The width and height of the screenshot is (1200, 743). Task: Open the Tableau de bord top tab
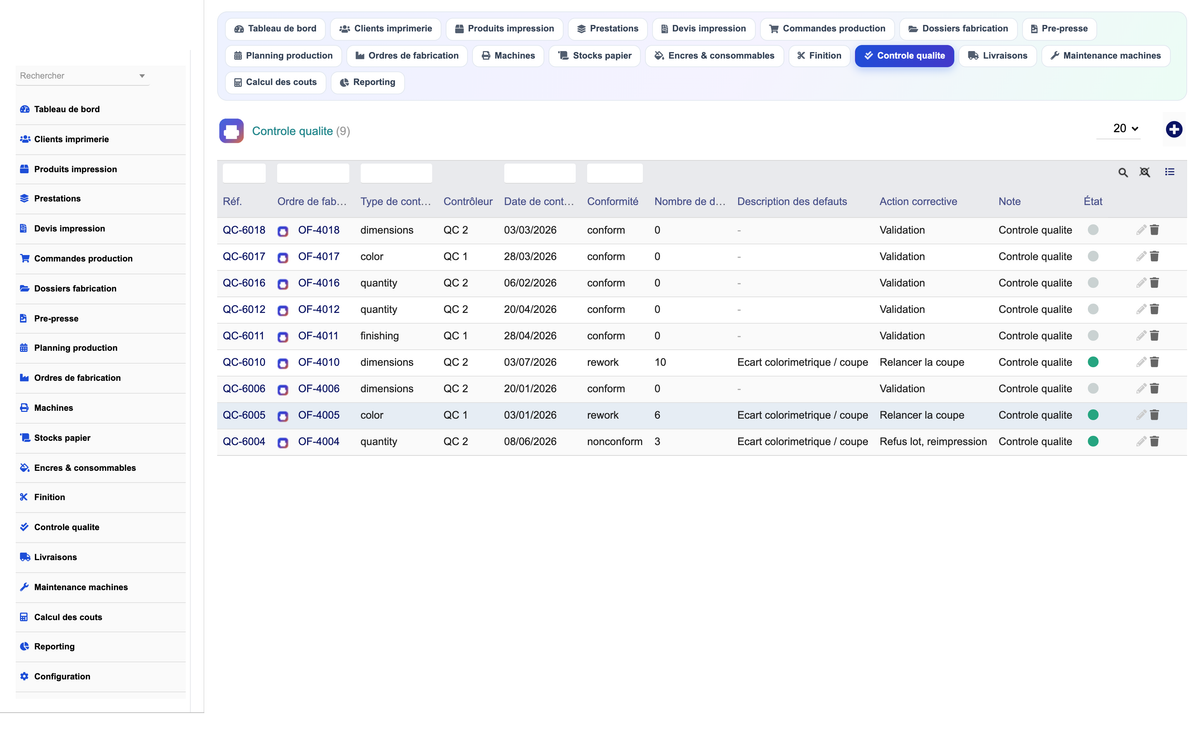coord(275,29)
